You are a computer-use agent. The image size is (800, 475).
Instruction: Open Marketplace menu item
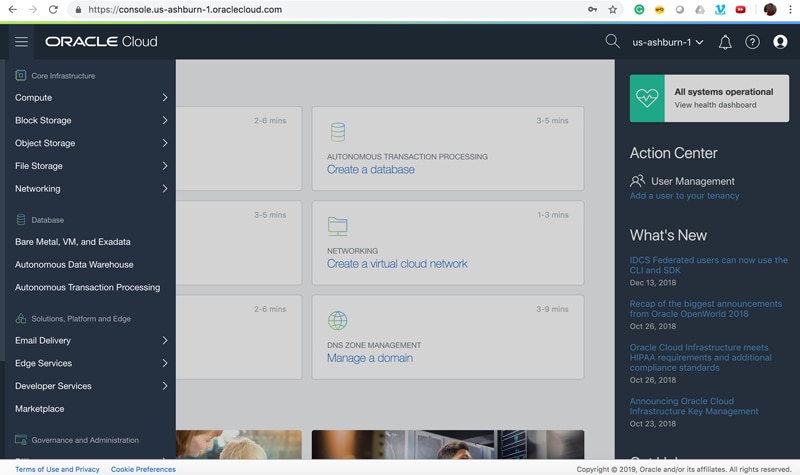pos(39,409)
